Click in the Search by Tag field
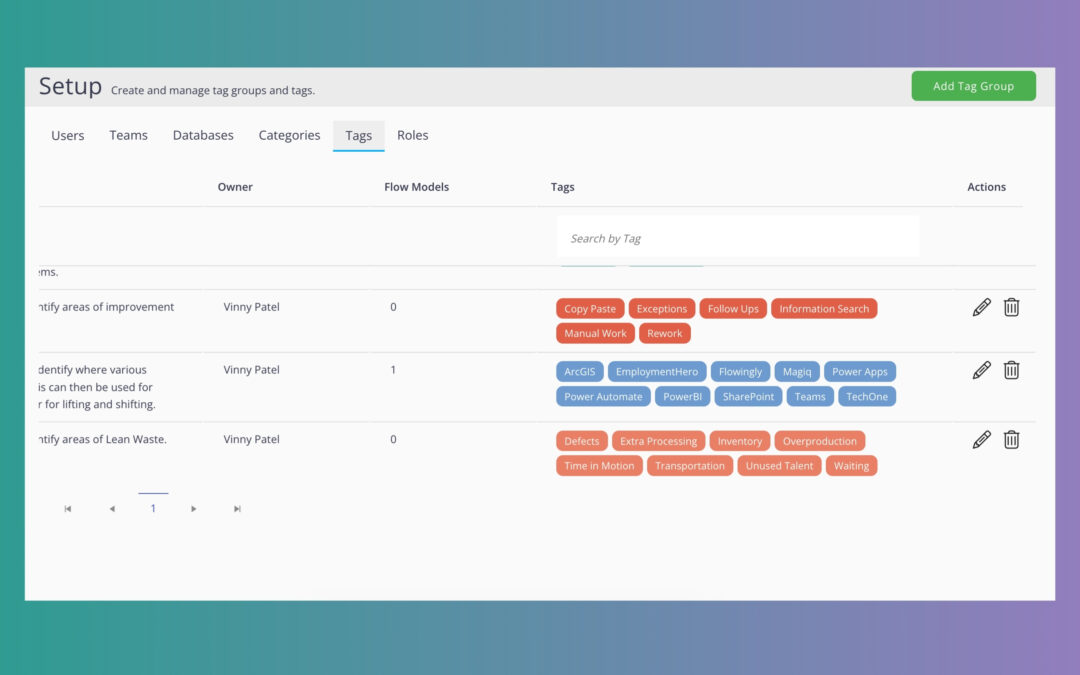Screen dimensions: 1080x675 coord(737,238)
